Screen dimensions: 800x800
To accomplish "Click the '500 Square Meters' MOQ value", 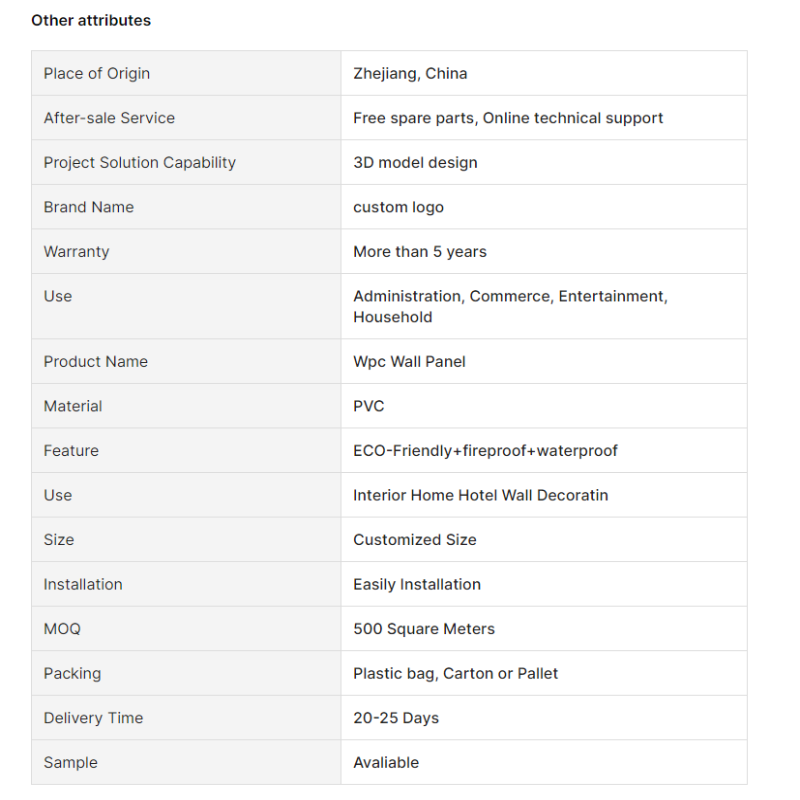I will [424, 629].
